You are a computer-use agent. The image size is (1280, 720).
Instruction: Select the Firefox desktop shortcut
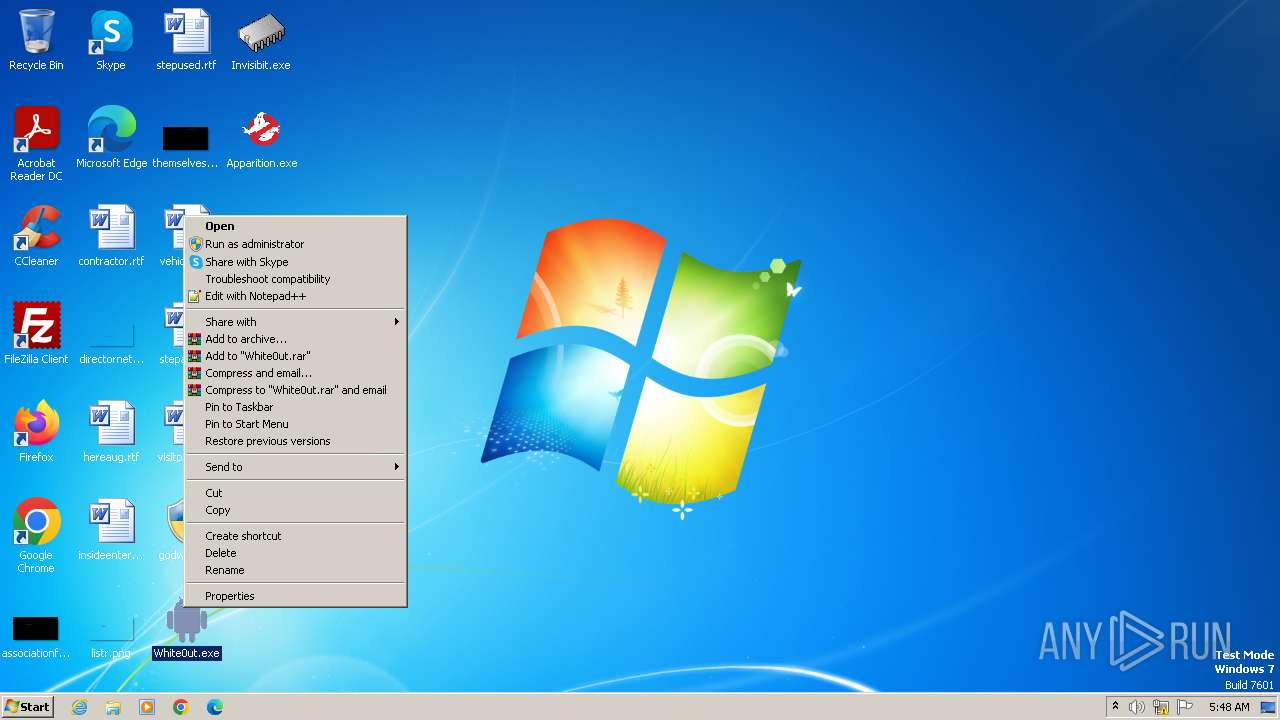[36, 432]
